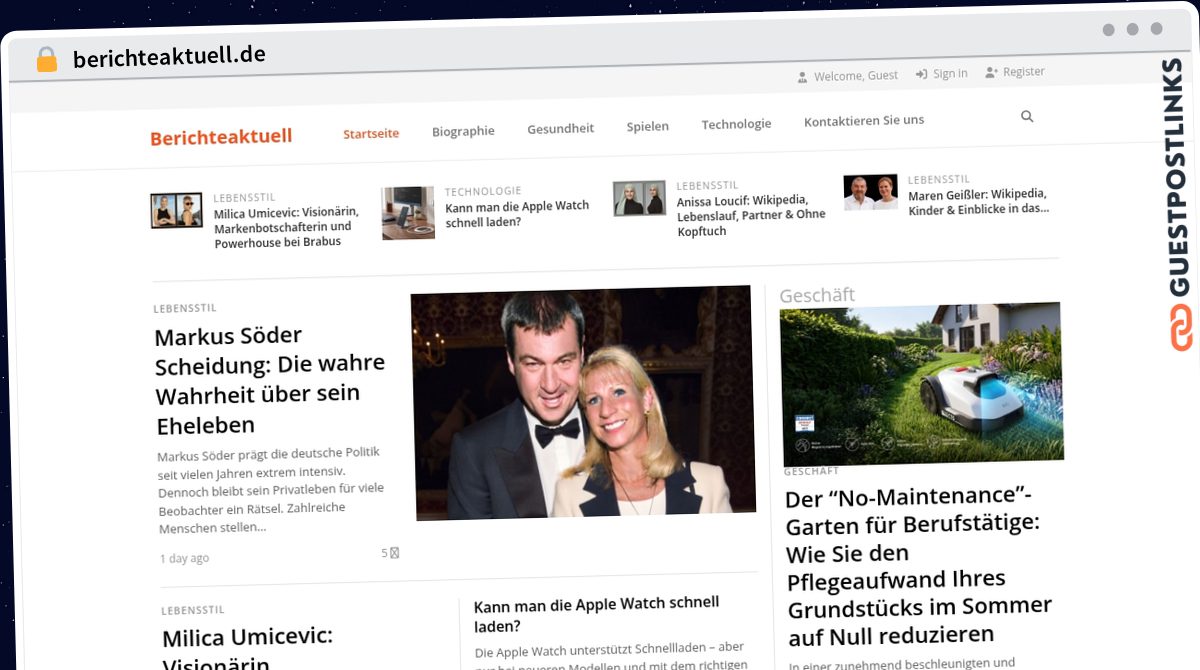Open the Biographie menu item
This screenshot has height=670, width=1200.
pyautogui.click(x=463, y=131)
